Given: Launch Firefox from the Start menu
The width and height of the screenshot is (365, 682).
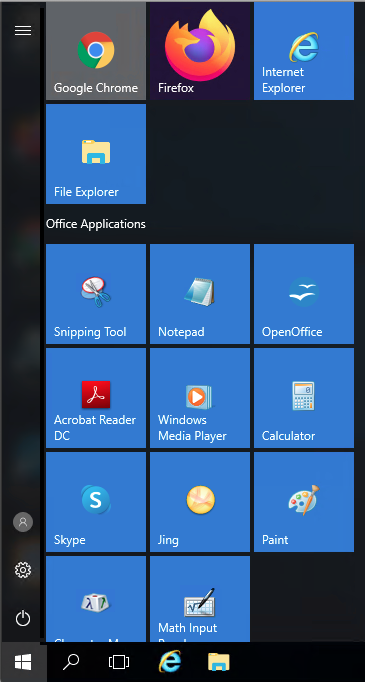Looking at the screenshot, I should pyautogui.click(x=200, y=51).
